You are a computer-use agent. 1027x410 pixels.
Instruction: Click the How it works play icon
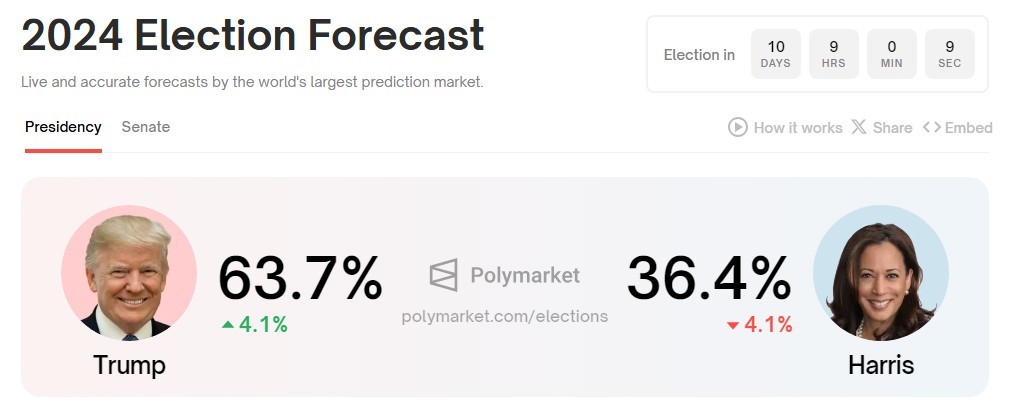(738, 127)
